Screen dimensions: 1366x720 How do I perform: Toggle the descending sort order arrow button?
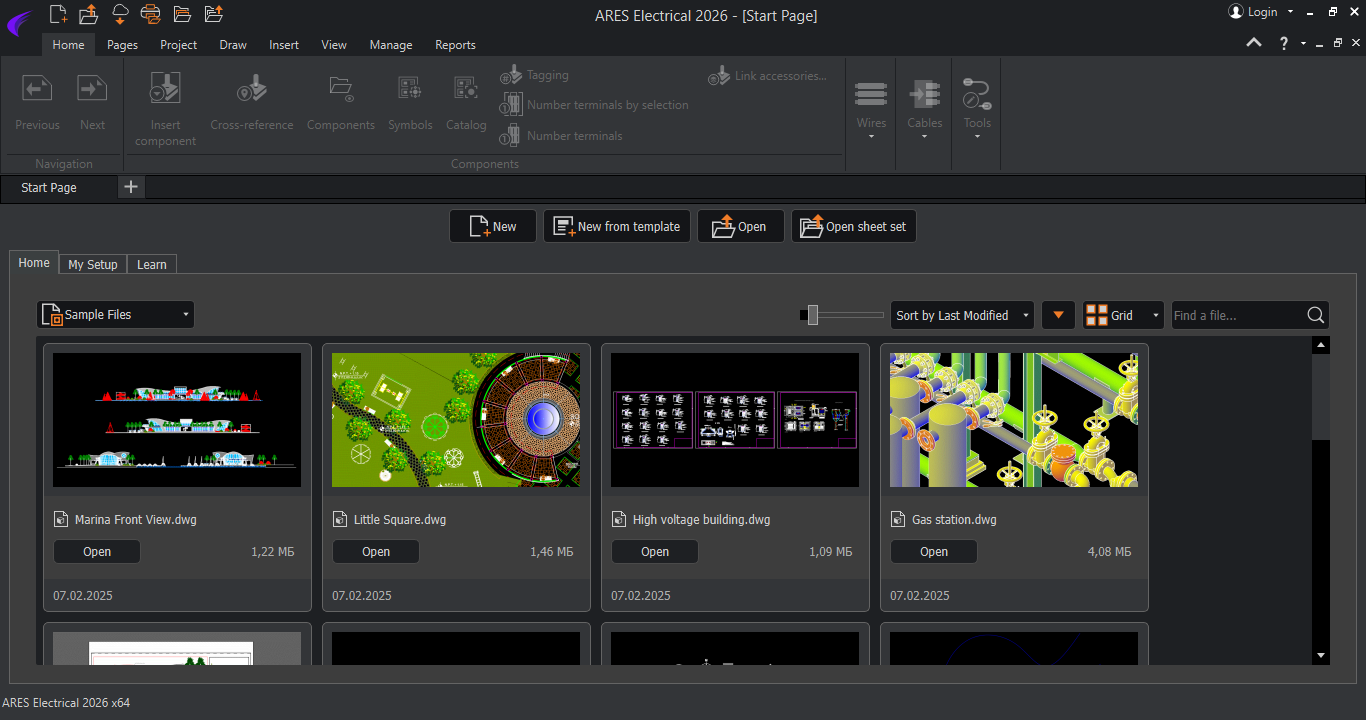click(x=1058, y=315)
